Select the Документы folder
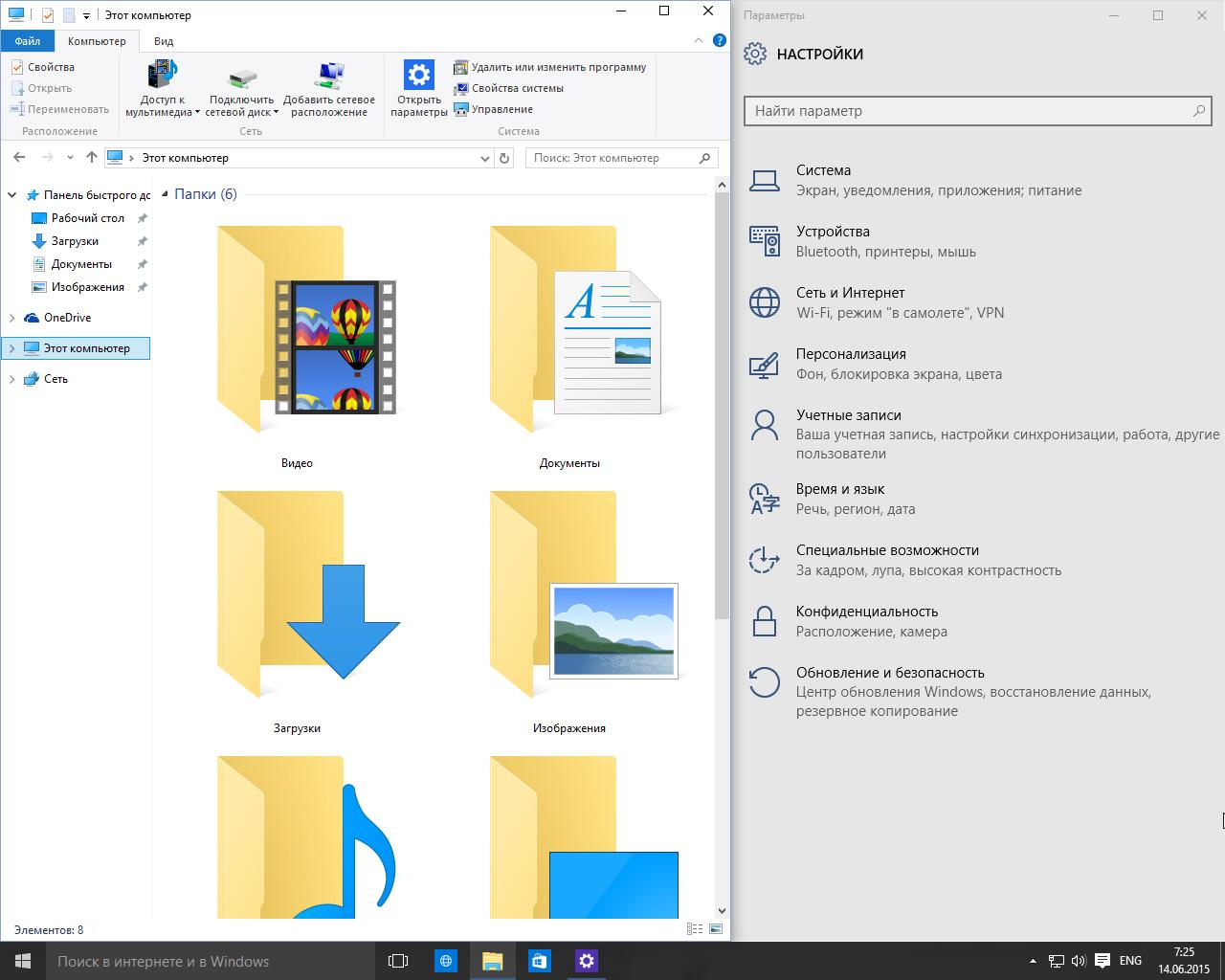 569,347
